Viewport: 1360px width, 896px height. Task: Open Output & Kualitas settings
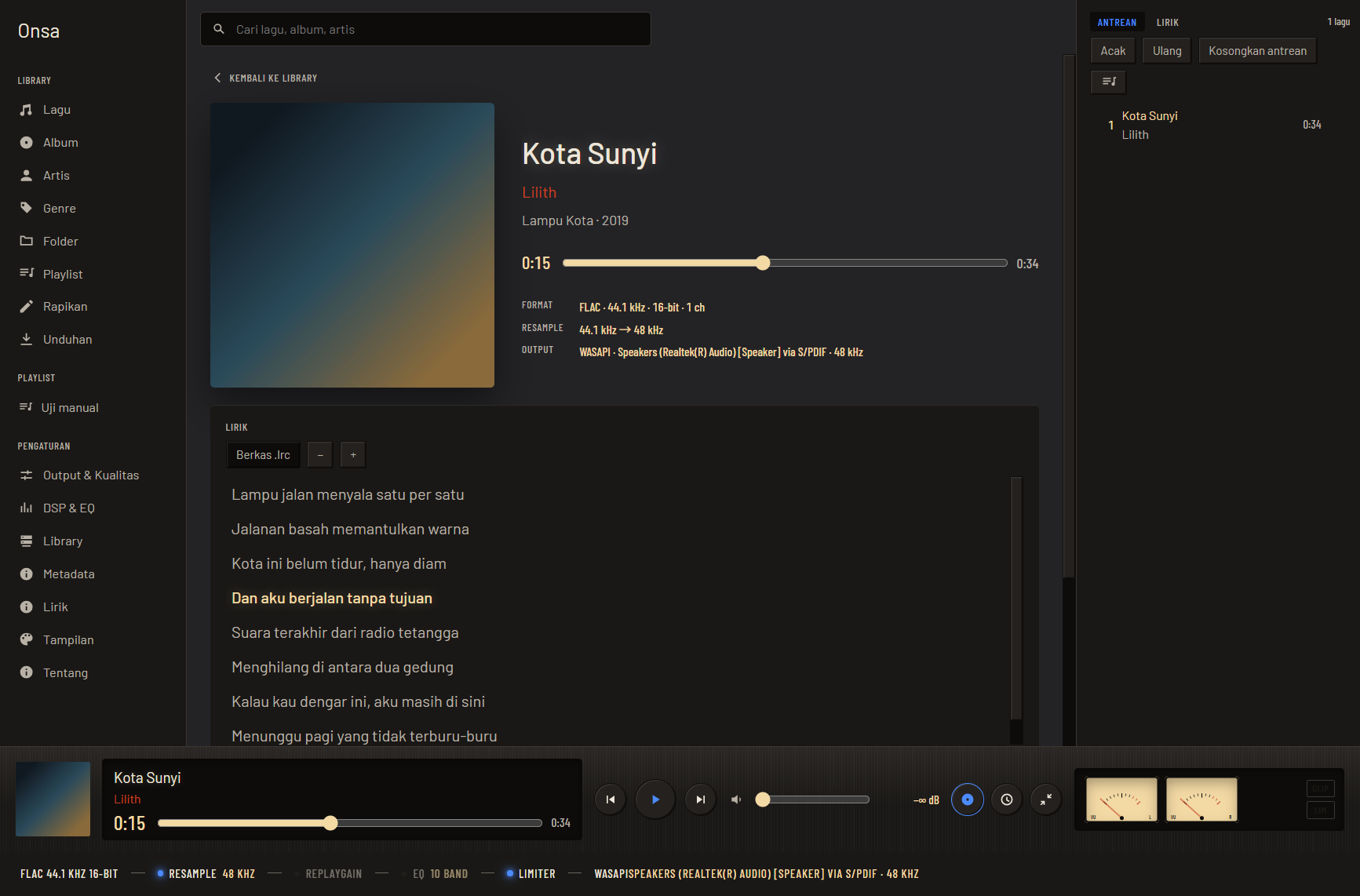click(93, 475)
